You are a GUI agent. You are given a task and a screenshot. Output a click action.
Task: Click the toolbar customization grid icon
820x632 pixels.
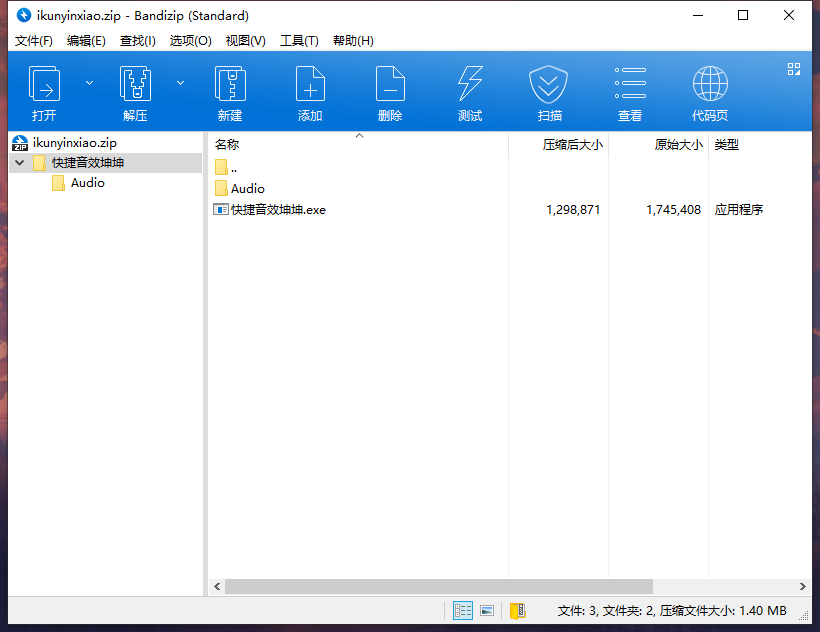[794, 69]
